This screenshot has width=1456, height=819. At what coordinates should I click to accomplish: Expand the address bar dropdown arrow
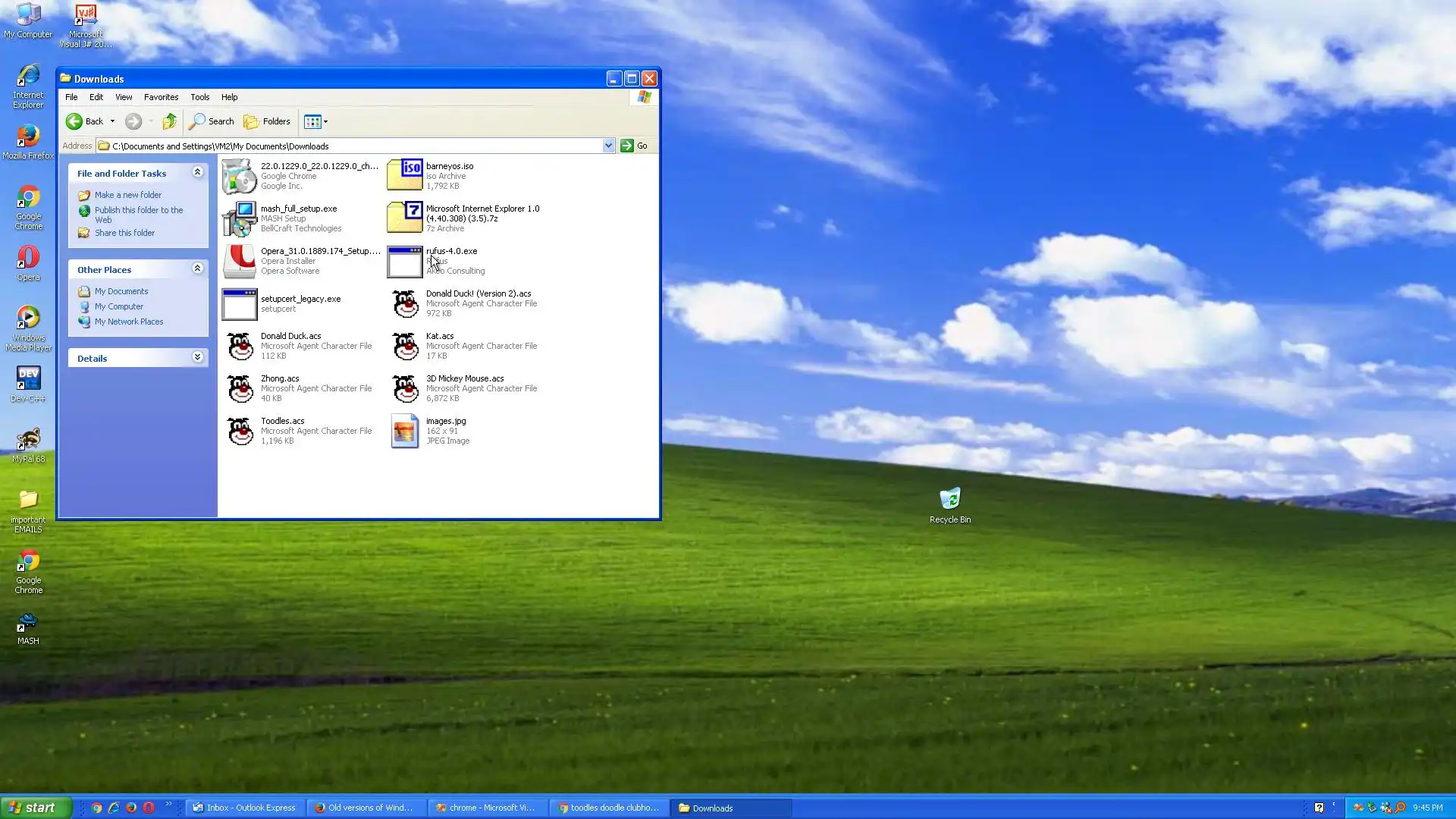(608, 146)
